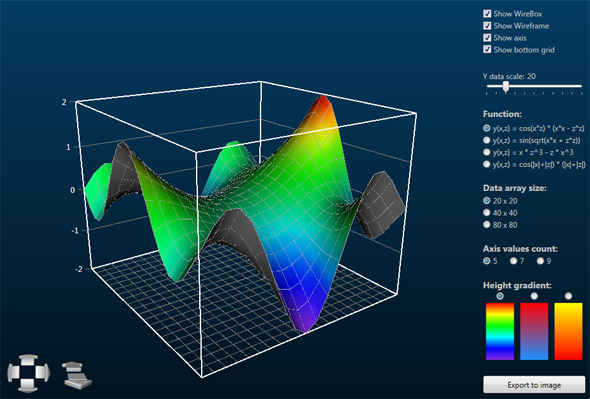This screenshot has width=590, height=399.
Task: Turn off the Show bottom grid checkbox
Action: click(487, 50)
